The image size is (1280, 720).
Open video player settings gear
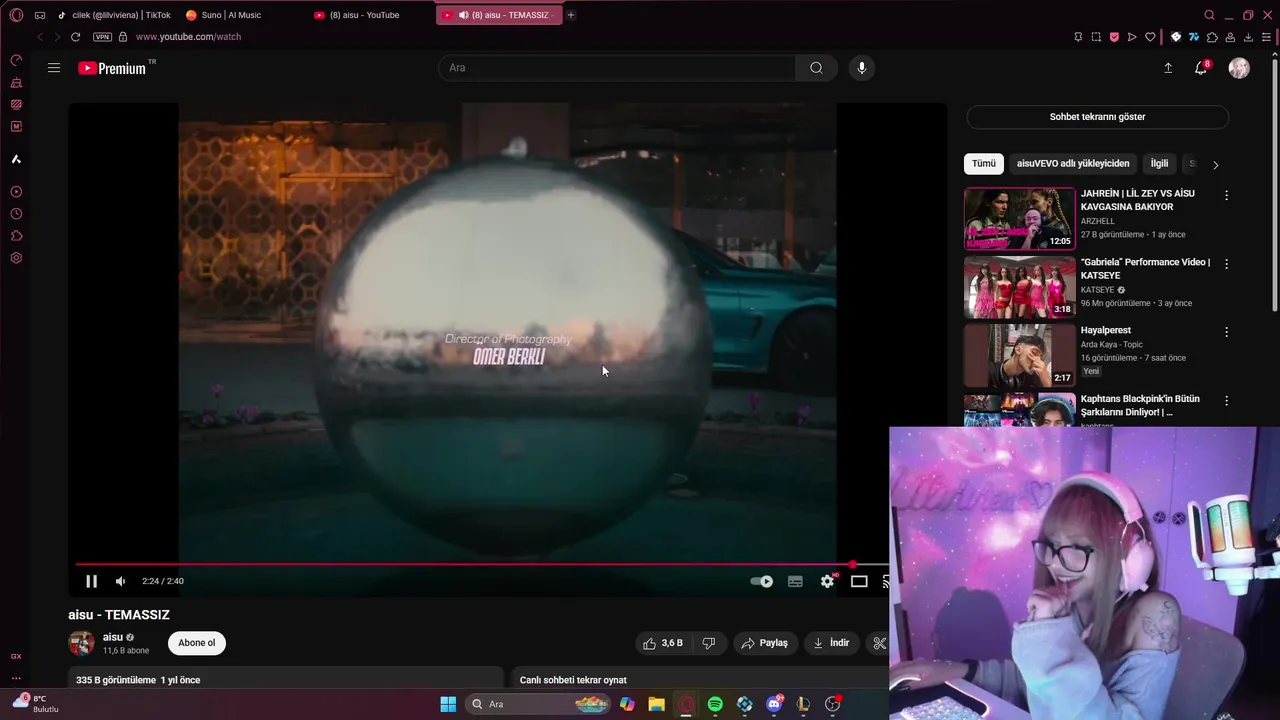(827, 581)
